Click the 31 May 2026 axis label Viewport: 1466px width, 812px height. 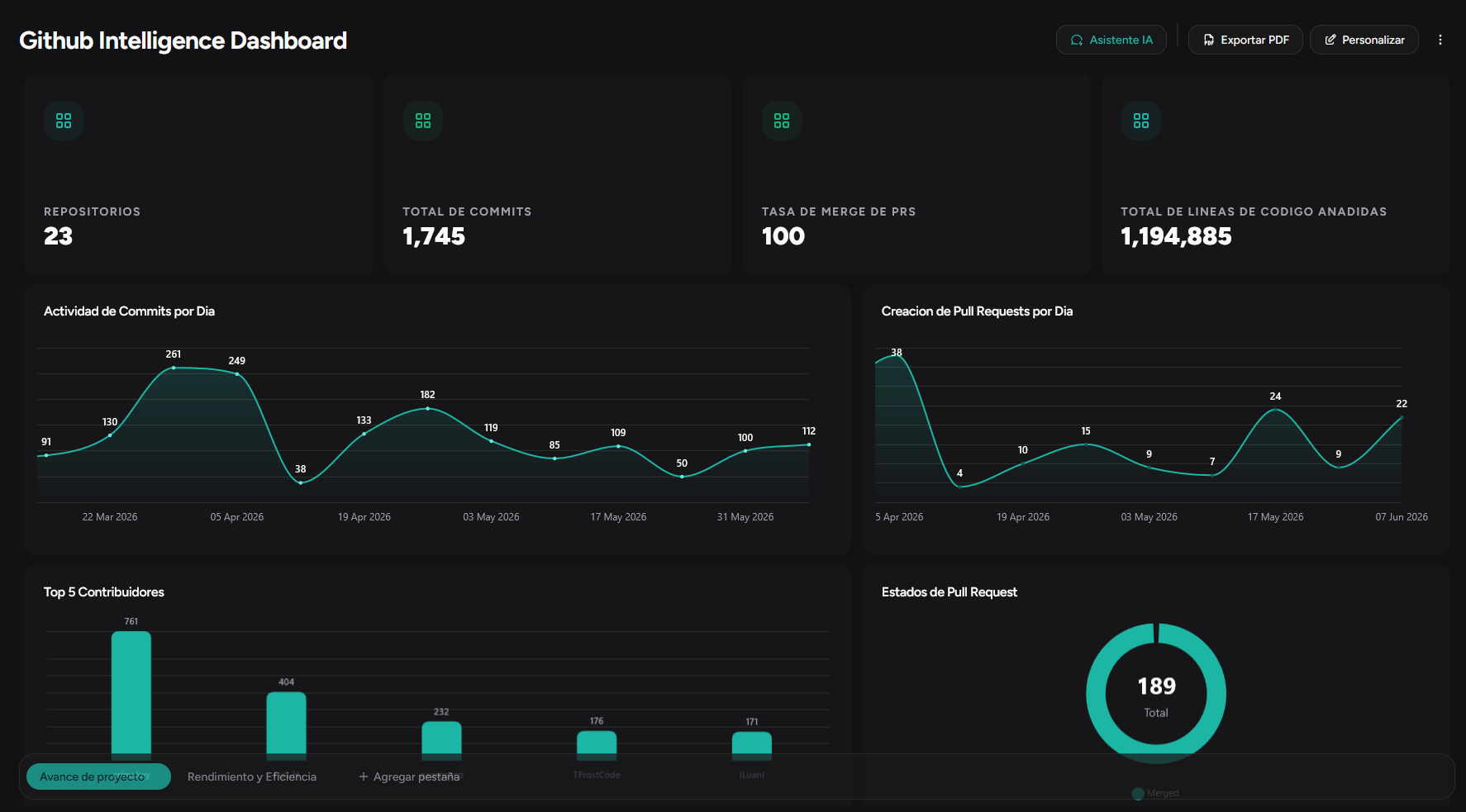click(x=745, y=517)
